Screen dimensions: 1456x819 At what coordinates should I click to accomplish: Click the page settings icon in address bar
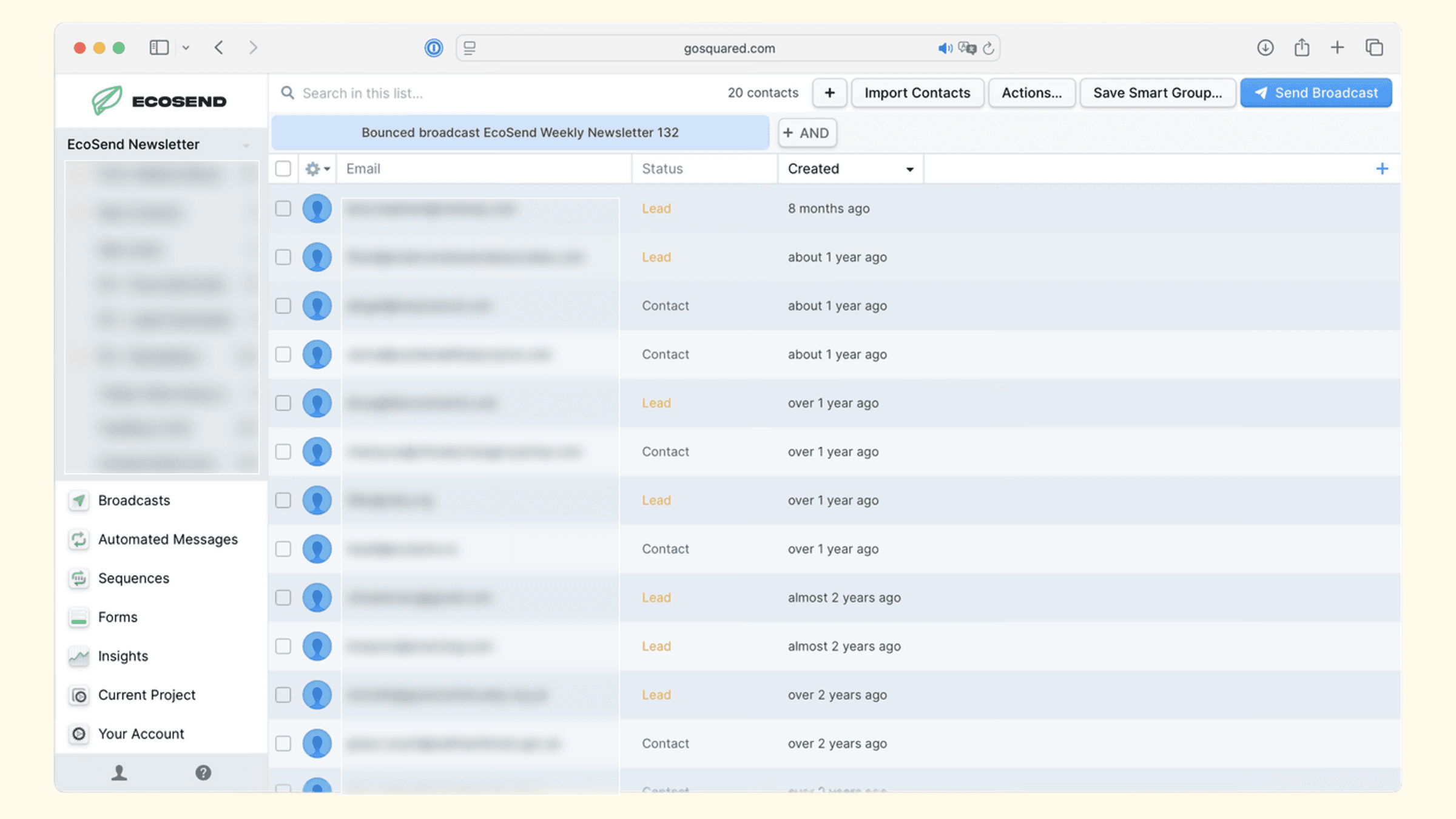click(470, 48)
